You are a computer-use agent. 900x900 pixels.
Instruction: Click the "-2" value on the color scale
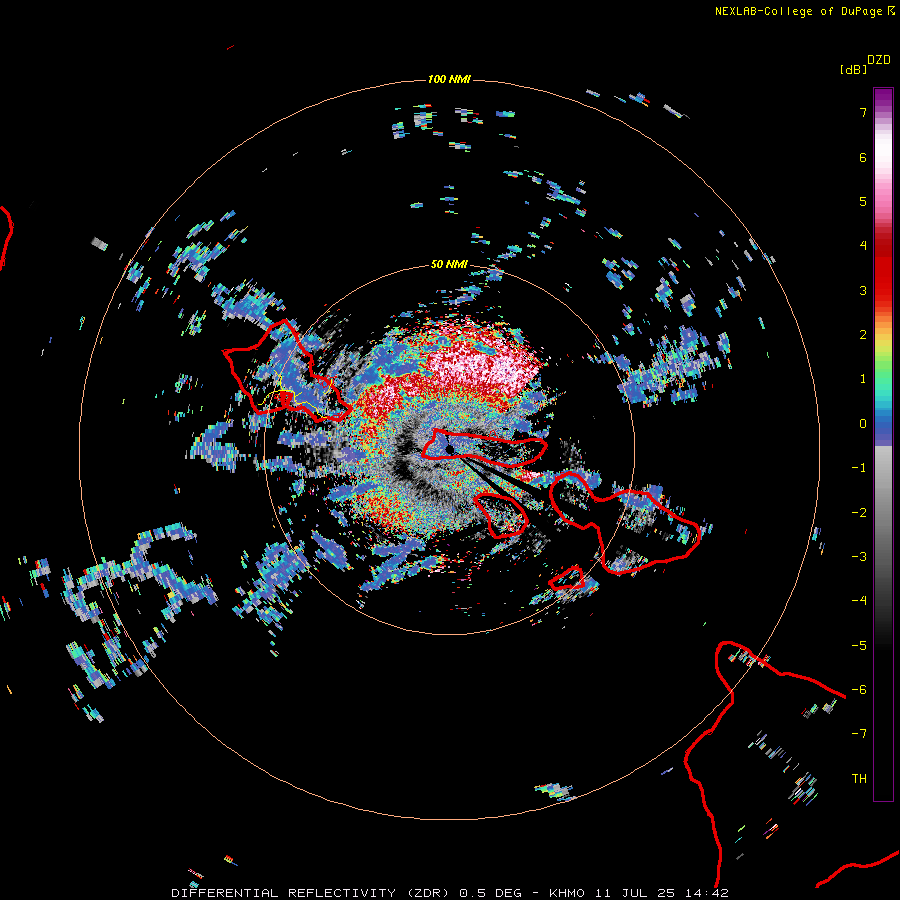pos(859,513)
